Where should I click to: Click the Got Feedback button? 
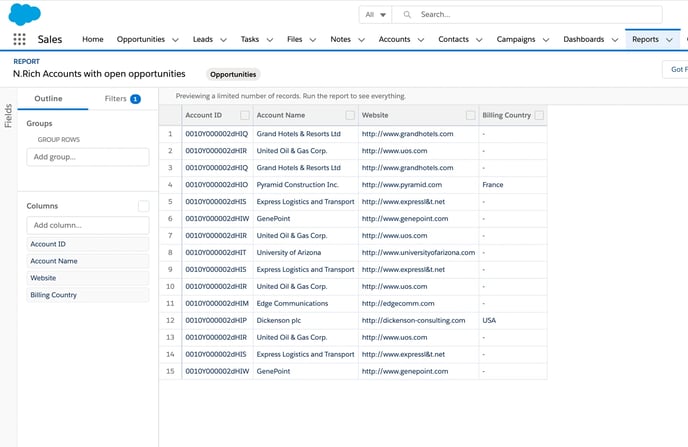coord(676,69)
